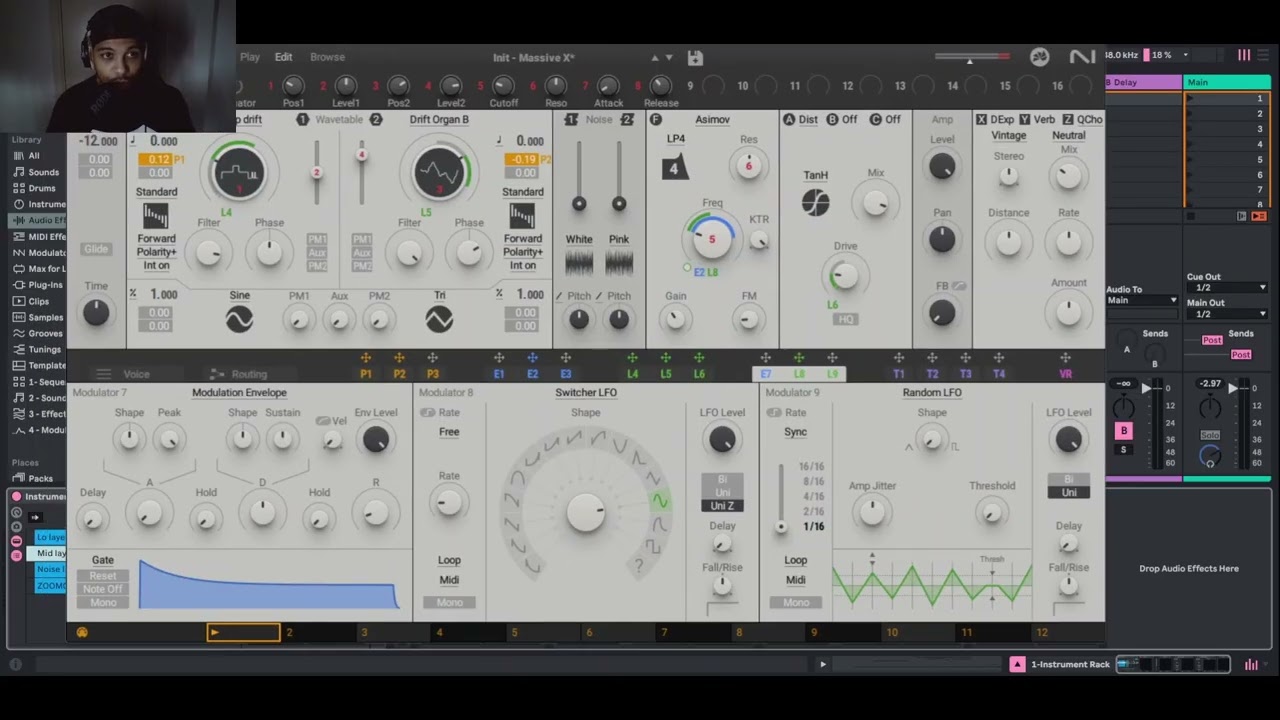Click the standard-mode bars icon under oscillator 2
Image resolution: width=1280 pixels, height=720 pixels.
pos(522,216)
